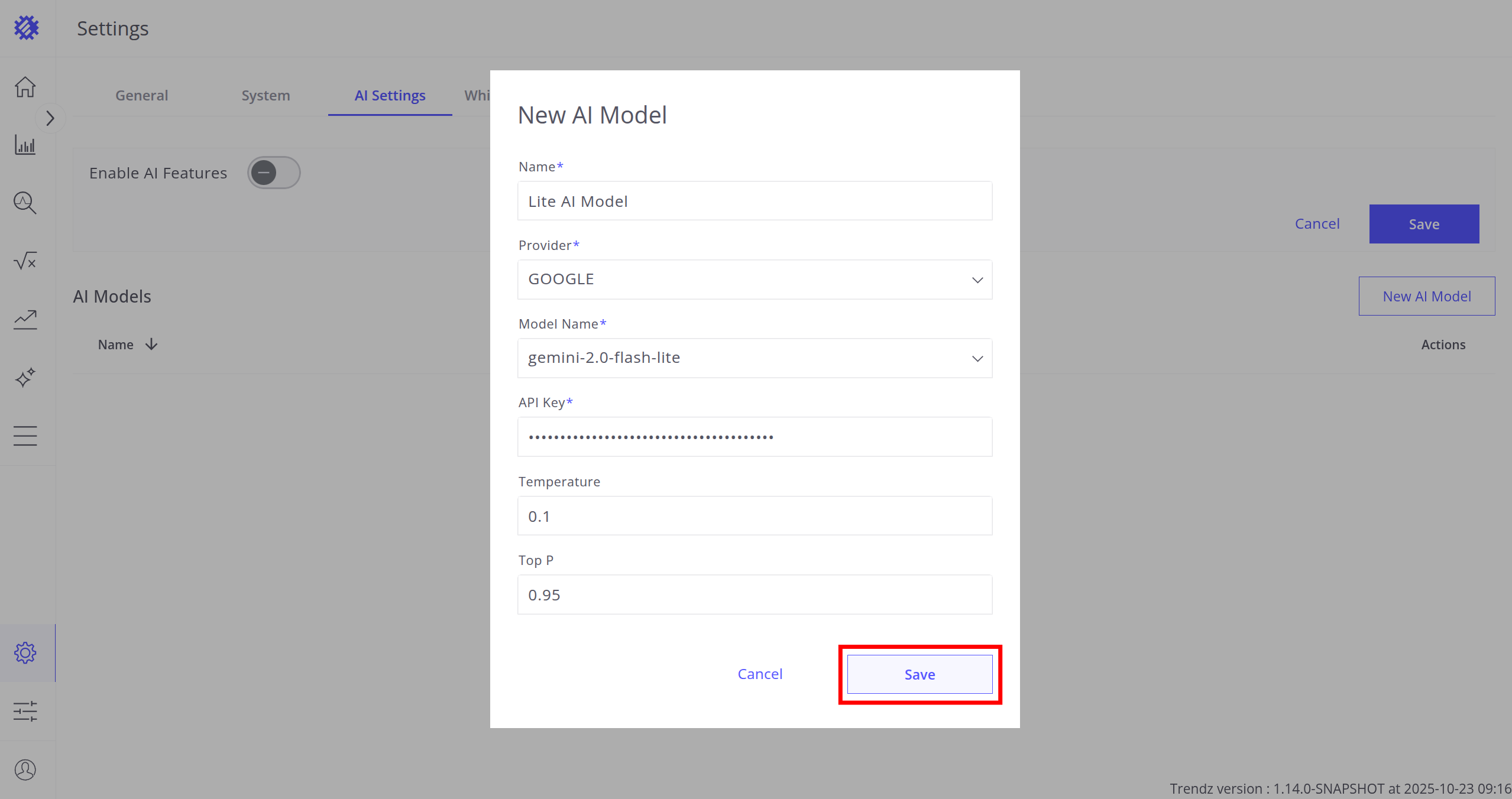
Task: Toggle the Enable AI Features switch
Action: (273, 173)
